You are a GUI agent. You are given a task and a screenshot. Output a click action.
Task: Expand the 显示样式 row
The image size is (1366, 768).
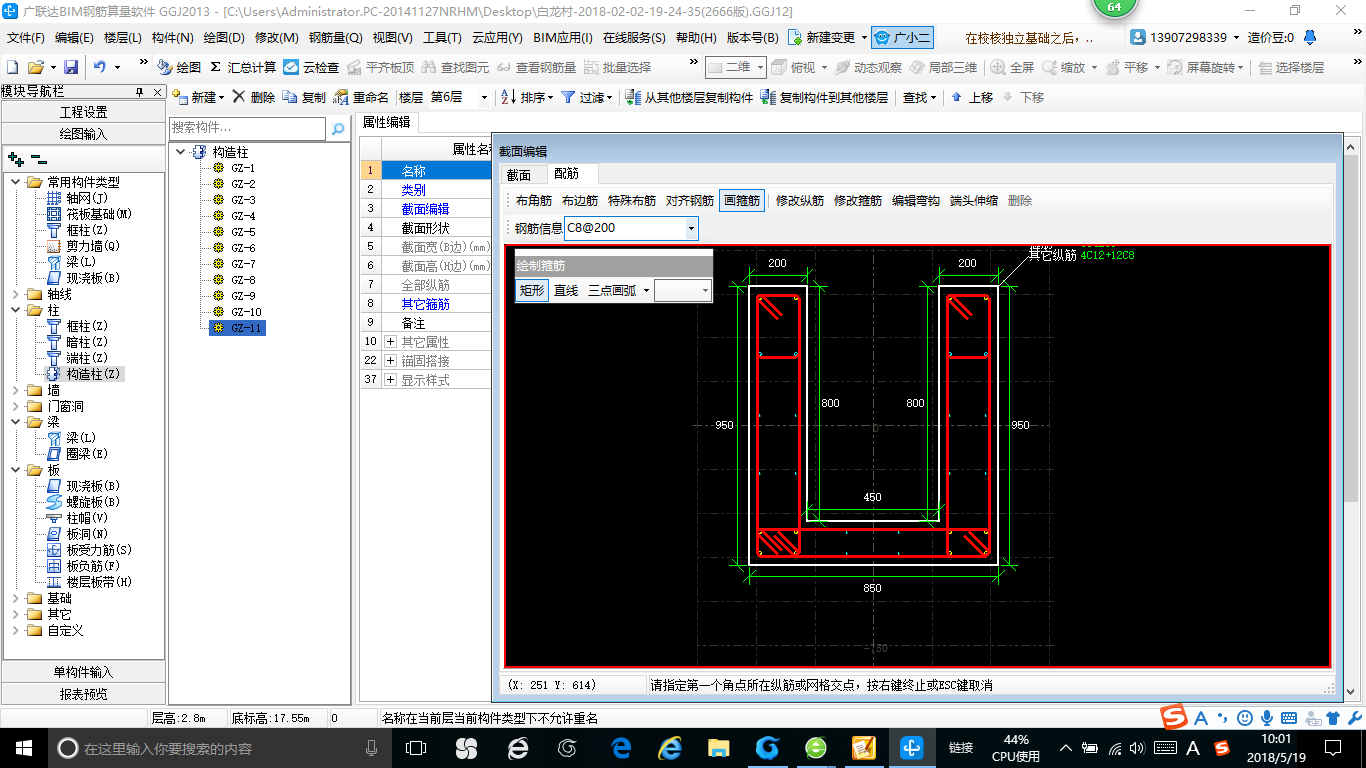pyautogui.click(x=391, y=380)
